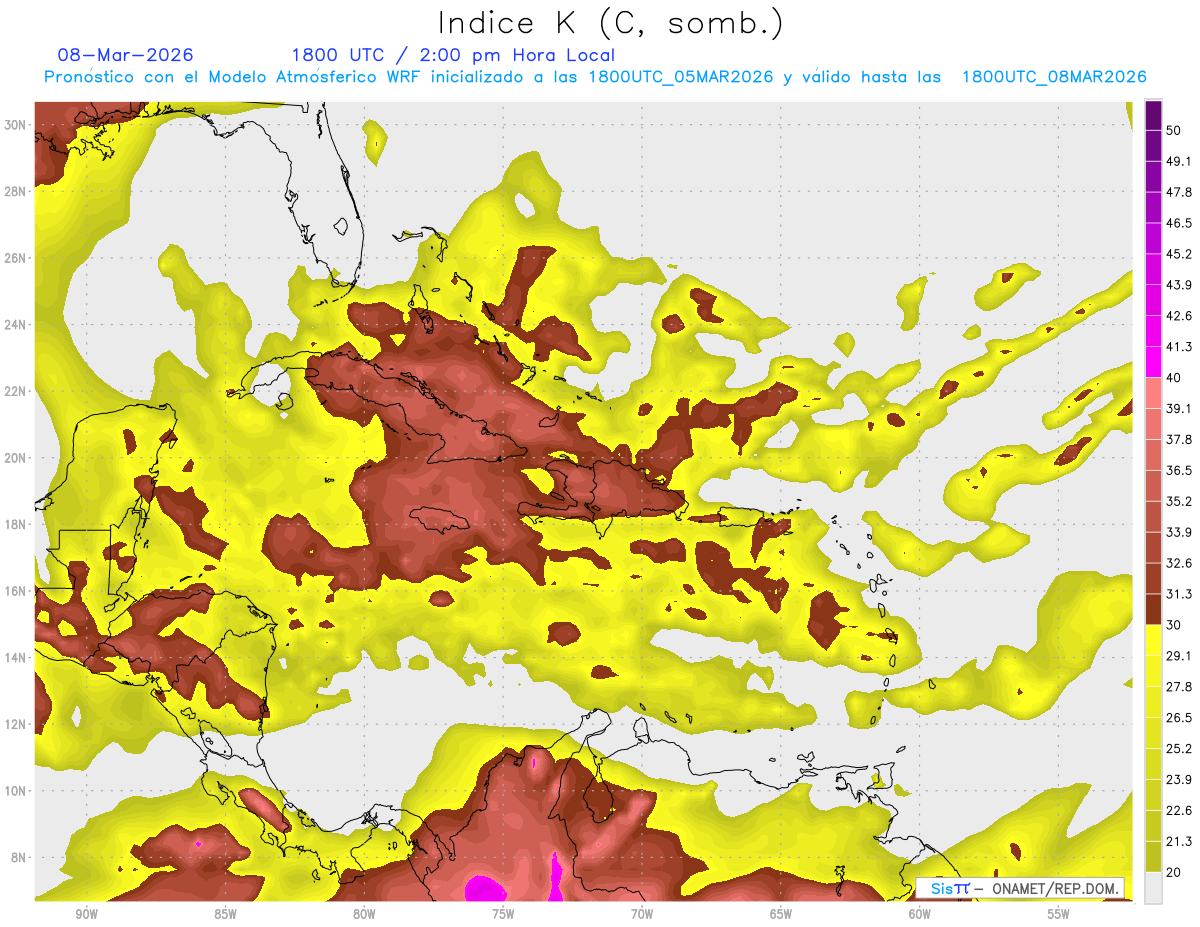Click legend value "49.1"
The width and height of the screenshot is (1200, 927).
click(x=1179, y=161)
